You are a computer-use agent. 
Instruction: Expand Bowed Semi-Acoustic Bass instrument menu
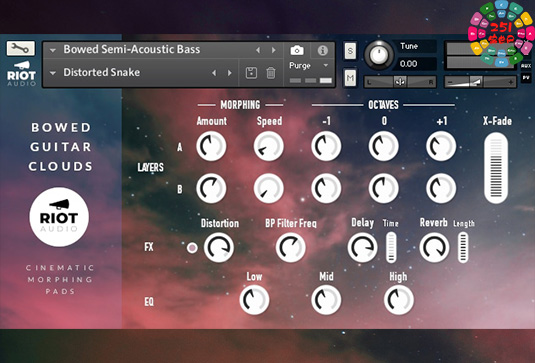(53, 50)
